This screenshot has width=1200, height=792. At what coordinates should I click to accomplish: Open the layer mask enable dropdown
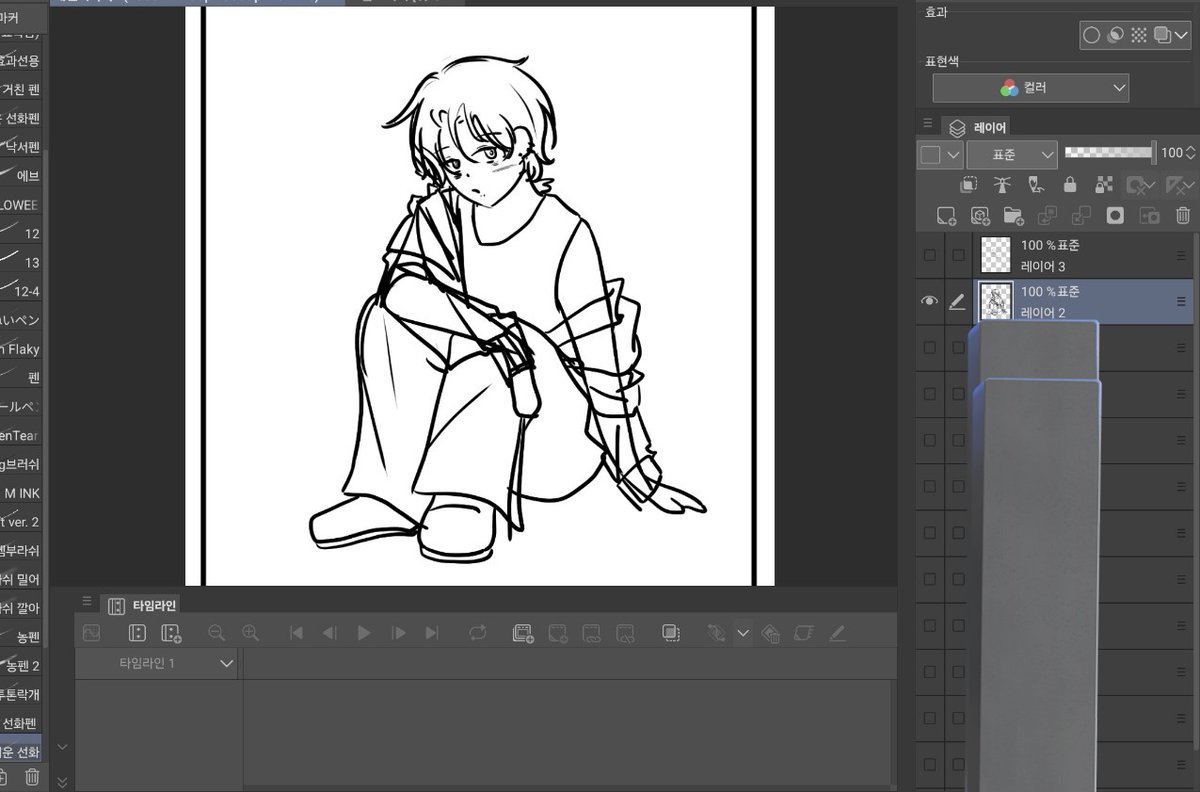pyautogui.click(x=1140, y=185)
